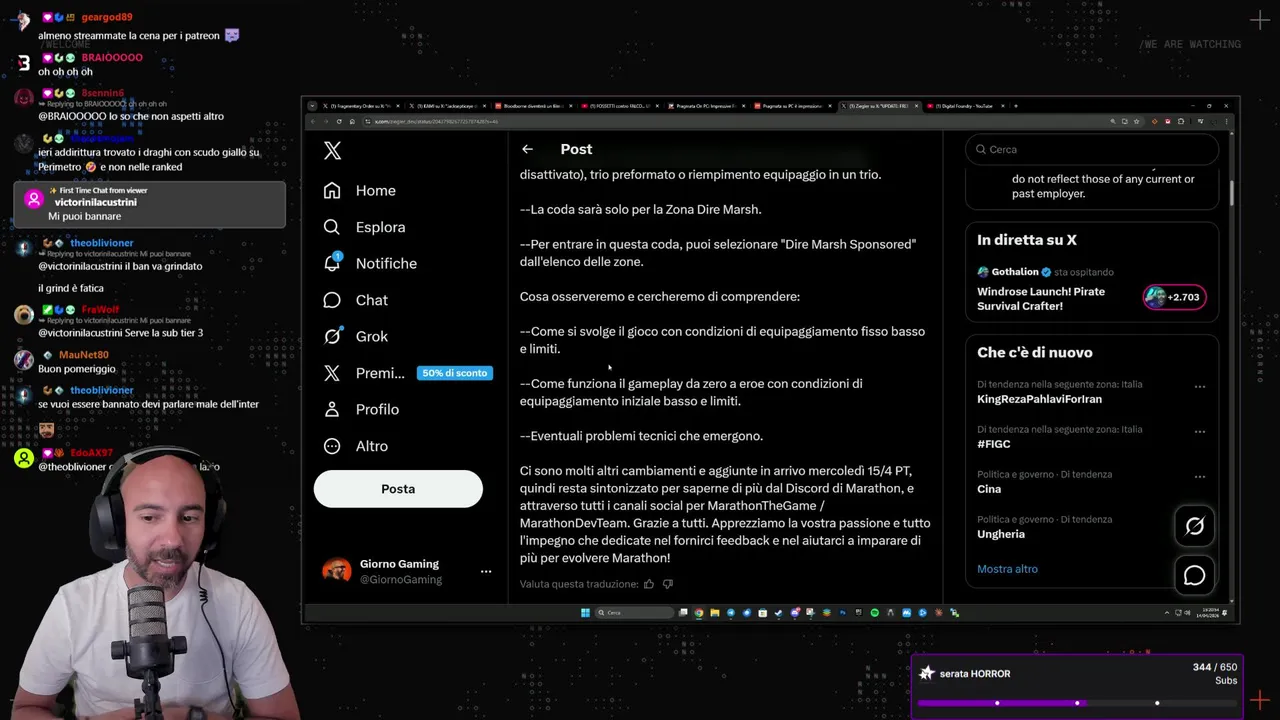Image resolution: width=1280 pixels, height=720 pixels.
Task: Rate translation with thumbs down
Action: [x=668, y=584]
